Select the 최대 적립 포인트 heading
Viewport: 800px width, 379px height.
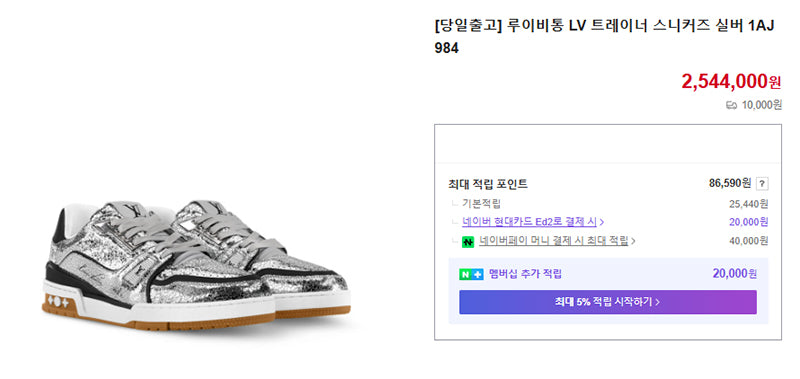(x=488, y=184)
